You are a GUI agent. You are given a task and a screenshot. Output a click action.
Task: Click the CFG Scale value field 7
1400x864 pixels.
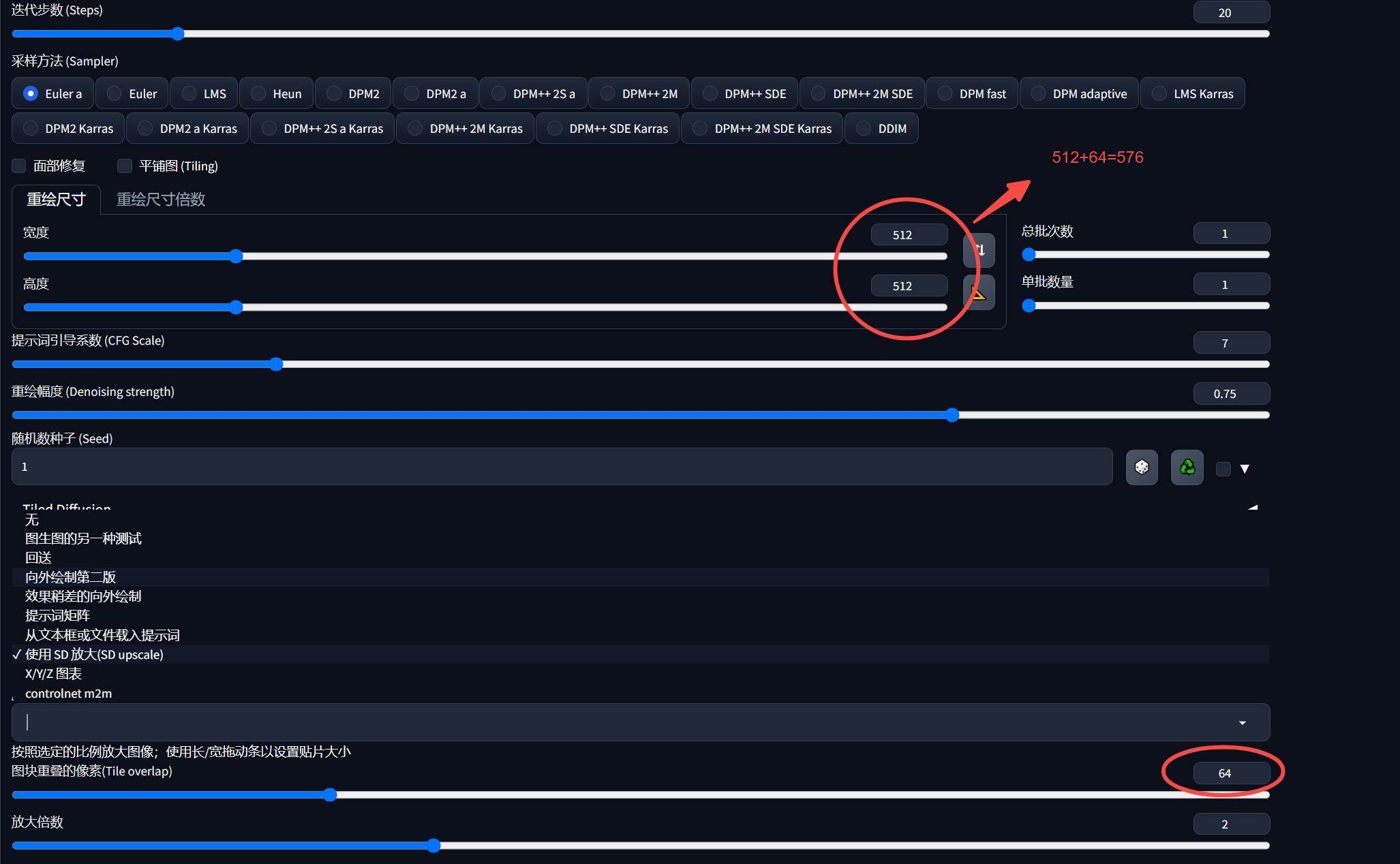tap(1232, 343)
